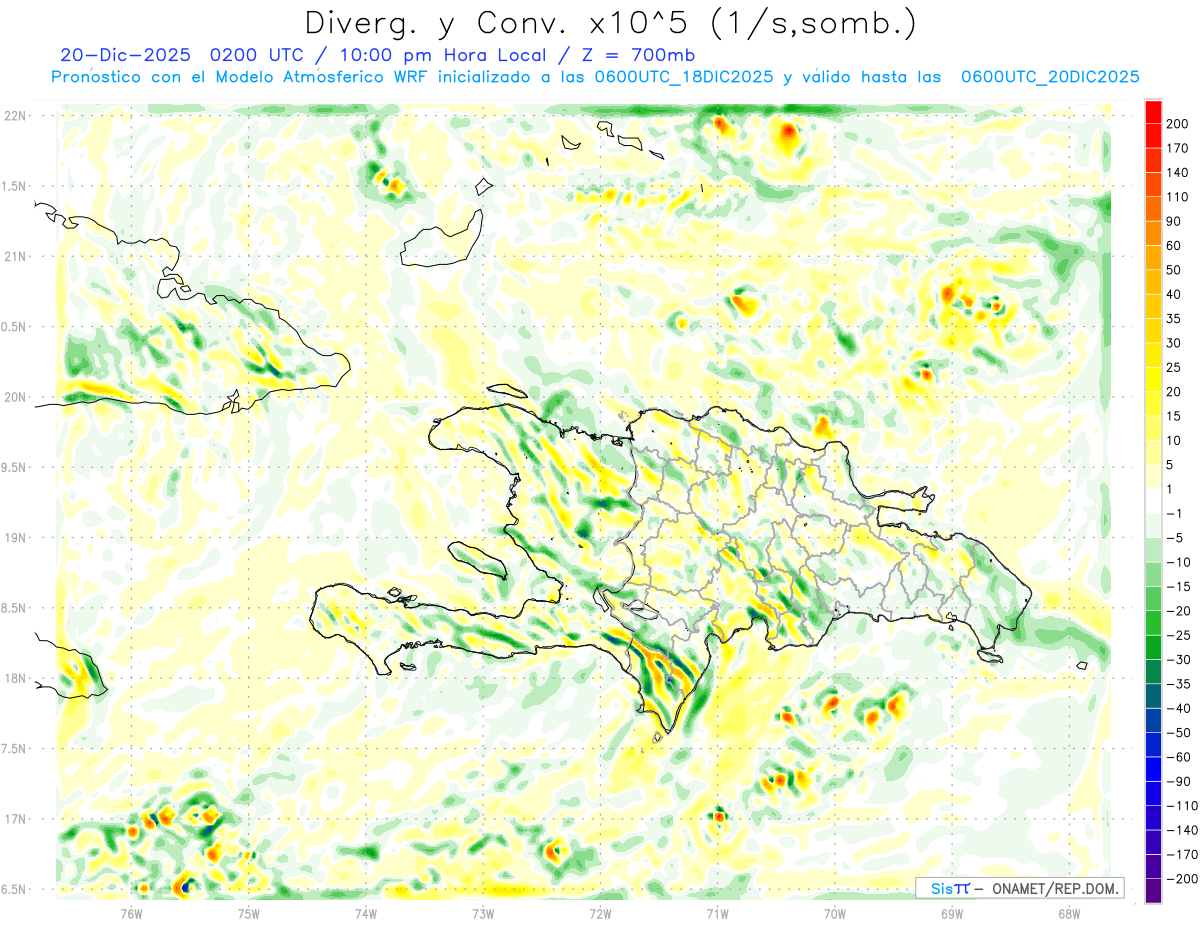Click the latitude label '19N'
1200x927 pixels.
pos(15,538)
